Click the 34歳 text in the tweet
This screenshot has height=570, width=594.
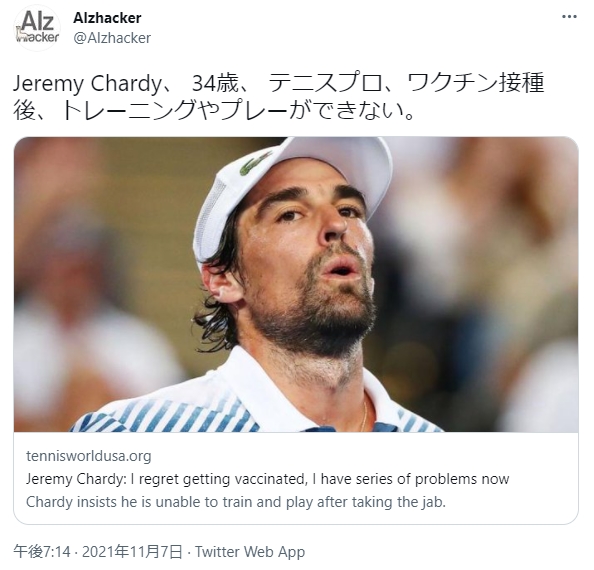pos(215,83)
